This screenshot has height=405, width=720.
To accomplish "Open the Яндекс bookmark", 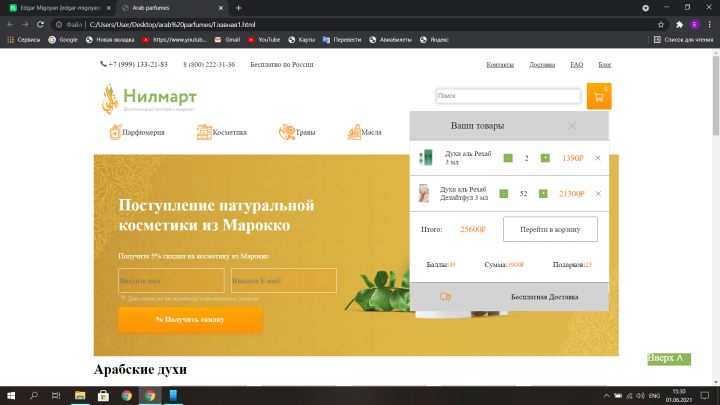I will click(434, 40).
